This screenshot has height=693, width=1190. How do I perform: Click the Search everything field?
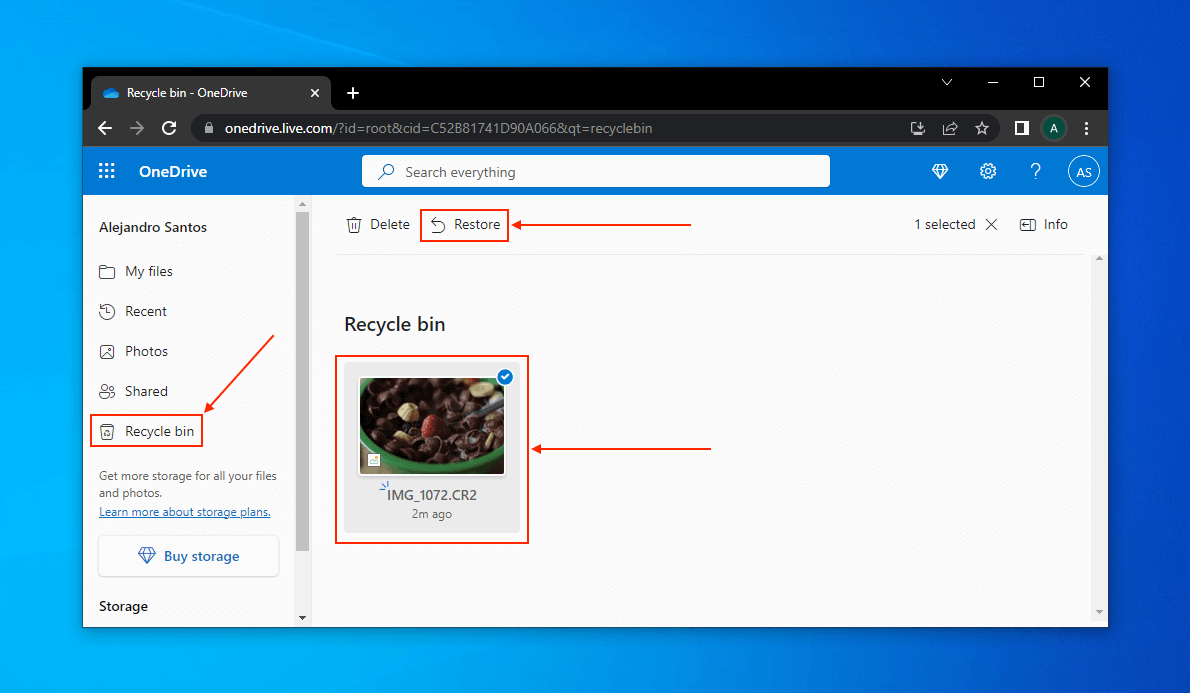click(596, 172)
